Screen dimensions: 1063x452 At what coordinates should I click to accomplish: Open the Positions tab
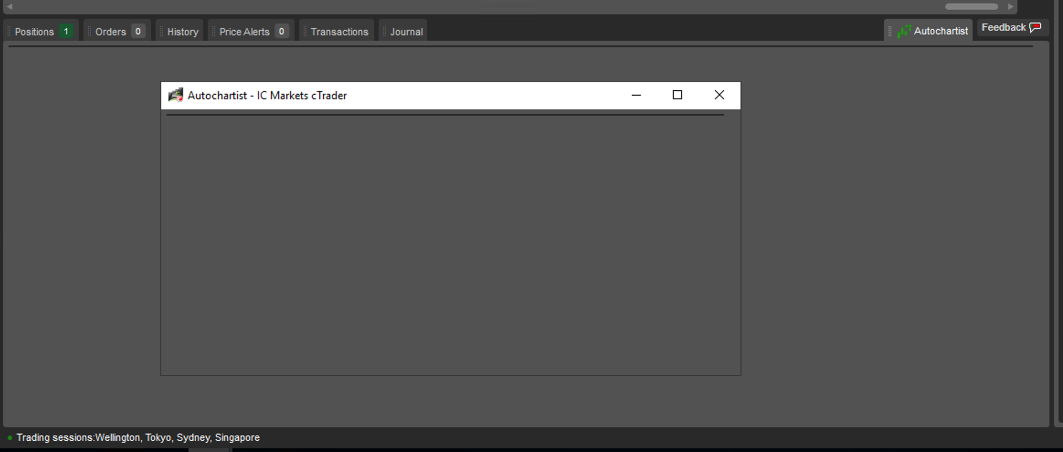(x=41, y=31)
